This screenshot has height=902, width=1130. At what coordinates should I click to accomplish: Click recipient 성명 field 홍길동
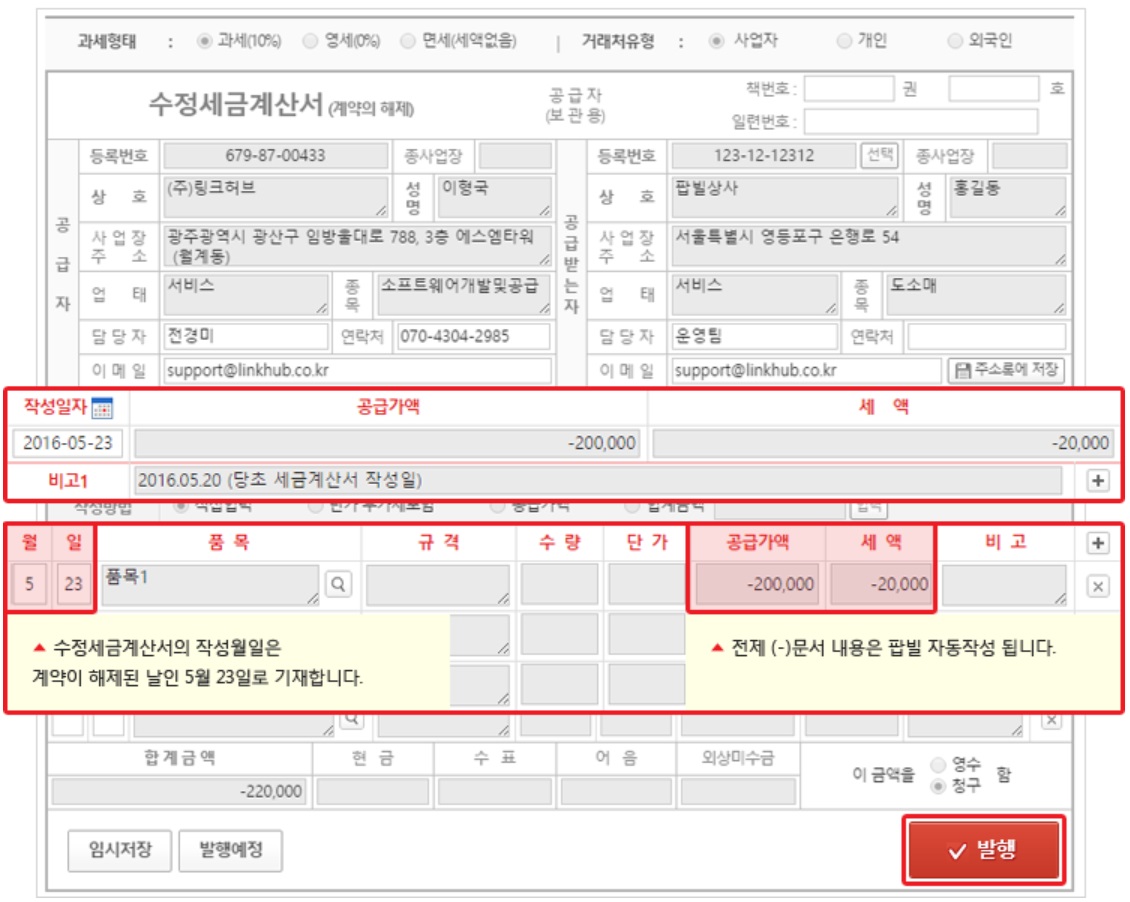[x=1008, y=197]
